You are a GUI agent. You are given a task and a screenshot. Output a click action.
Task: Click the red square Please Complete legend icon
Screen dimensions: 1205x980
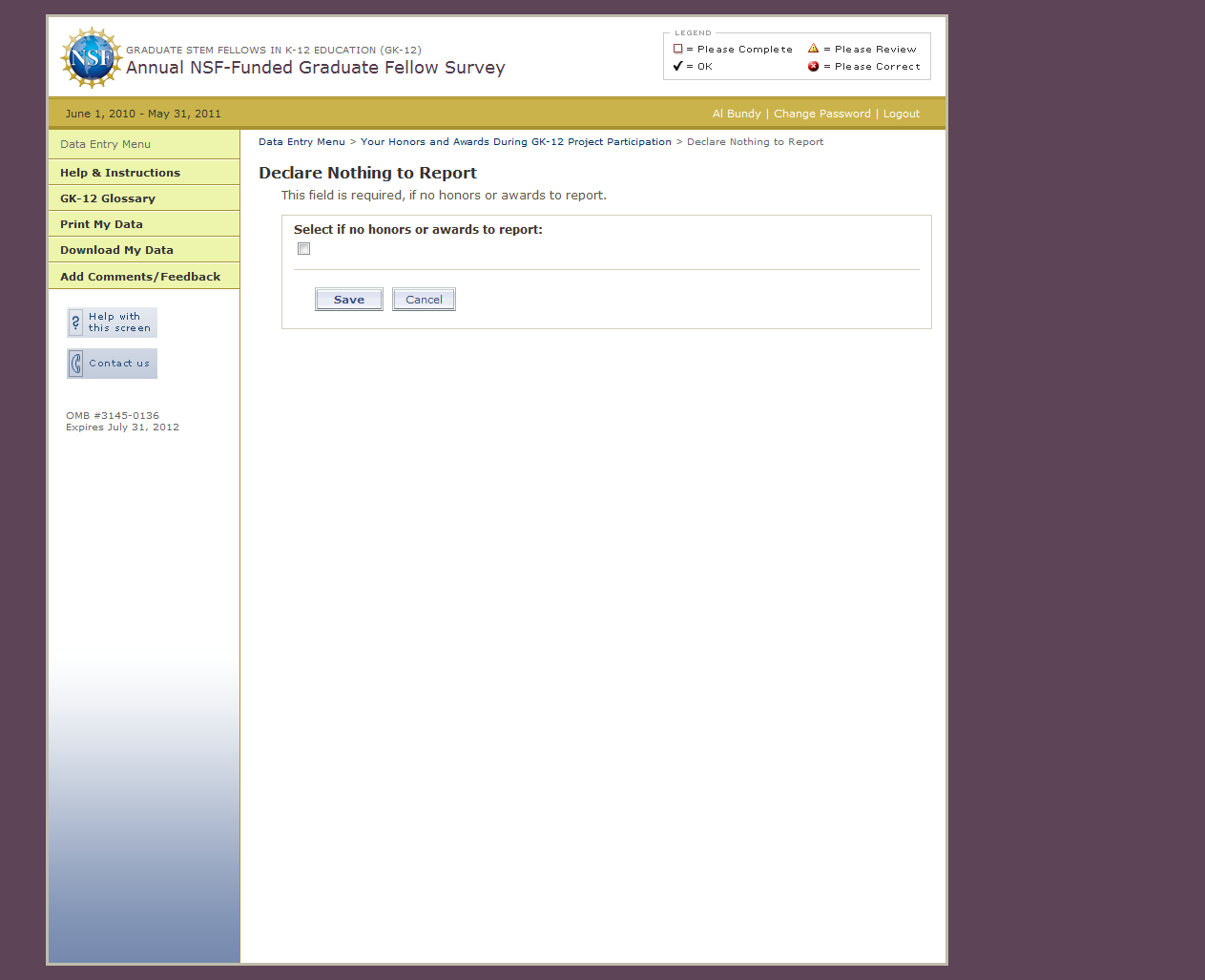click(678, 49)
